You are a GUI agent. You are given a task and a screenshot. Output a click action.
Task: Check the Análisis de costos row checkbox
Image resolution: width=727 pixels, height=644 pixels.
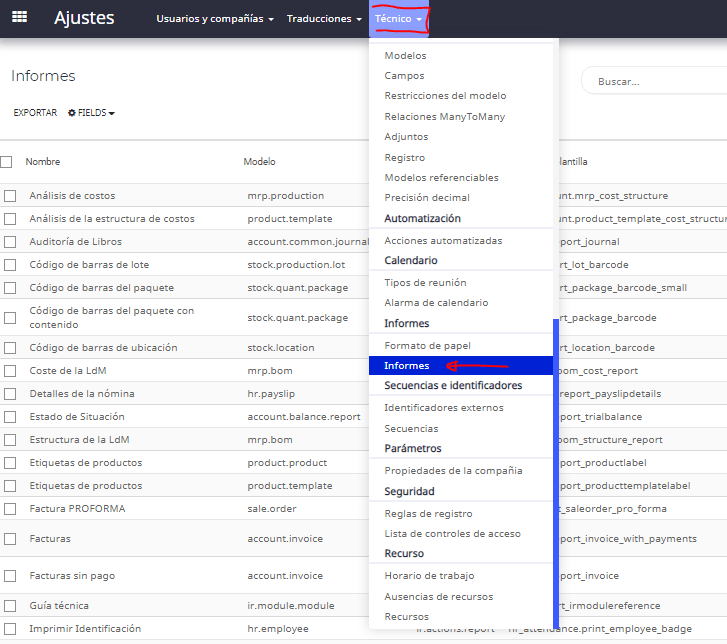click(10, 196)
